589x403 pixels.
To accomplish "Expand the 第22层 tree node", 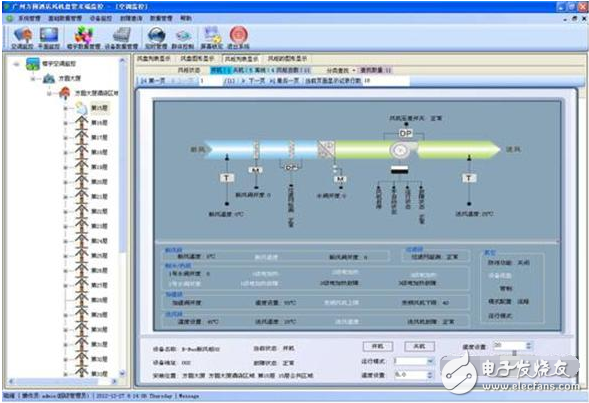I will 65,212.
